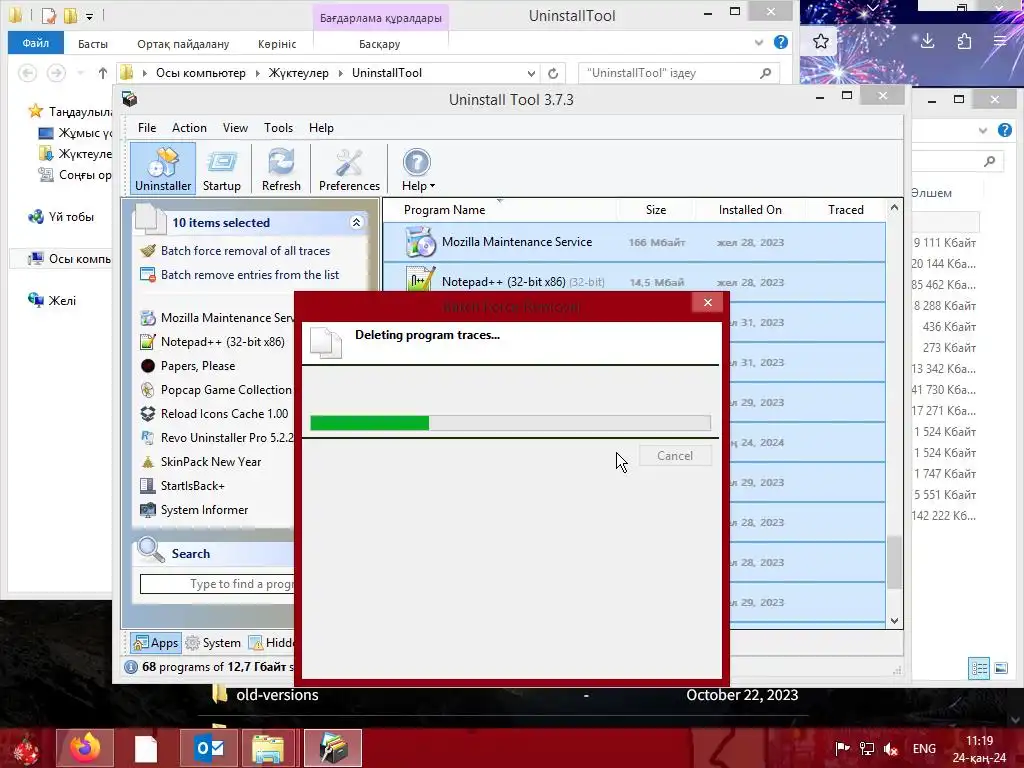Image resolution: width=1024 pixels, height=768 pixels.
Task: Switch ENG input language in tray
Action: point(924,748)
